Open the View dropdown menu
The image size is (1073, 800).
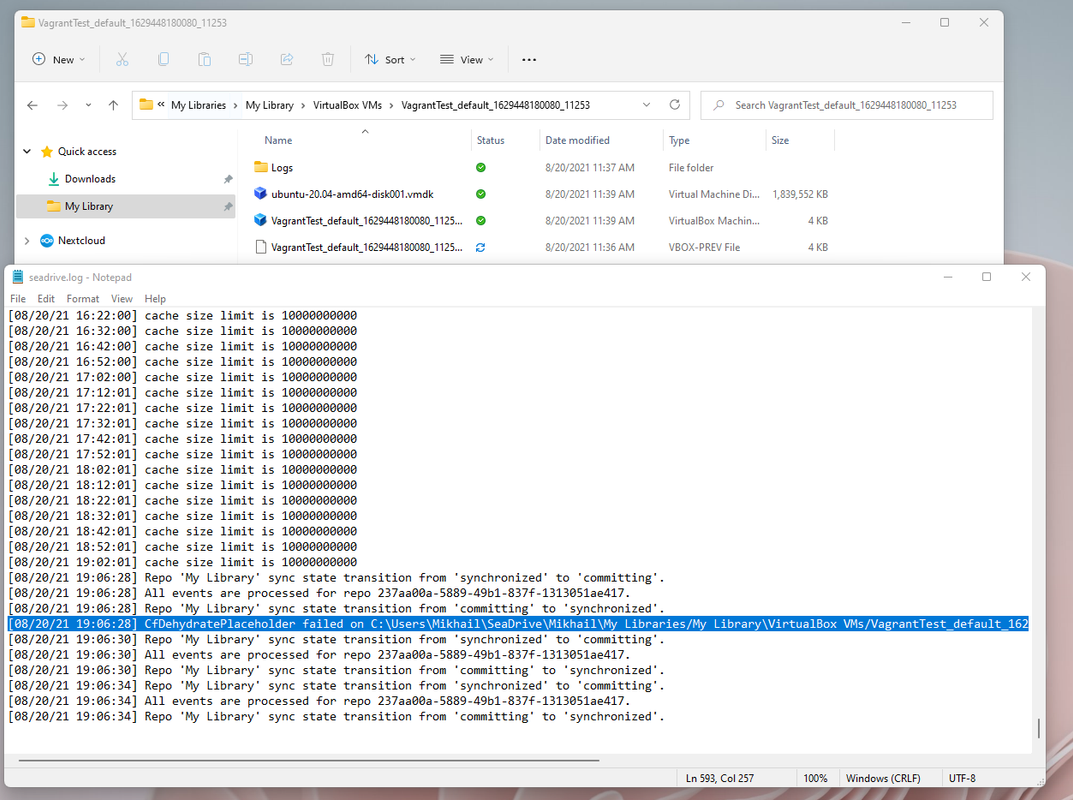click(x=467, y=60)
